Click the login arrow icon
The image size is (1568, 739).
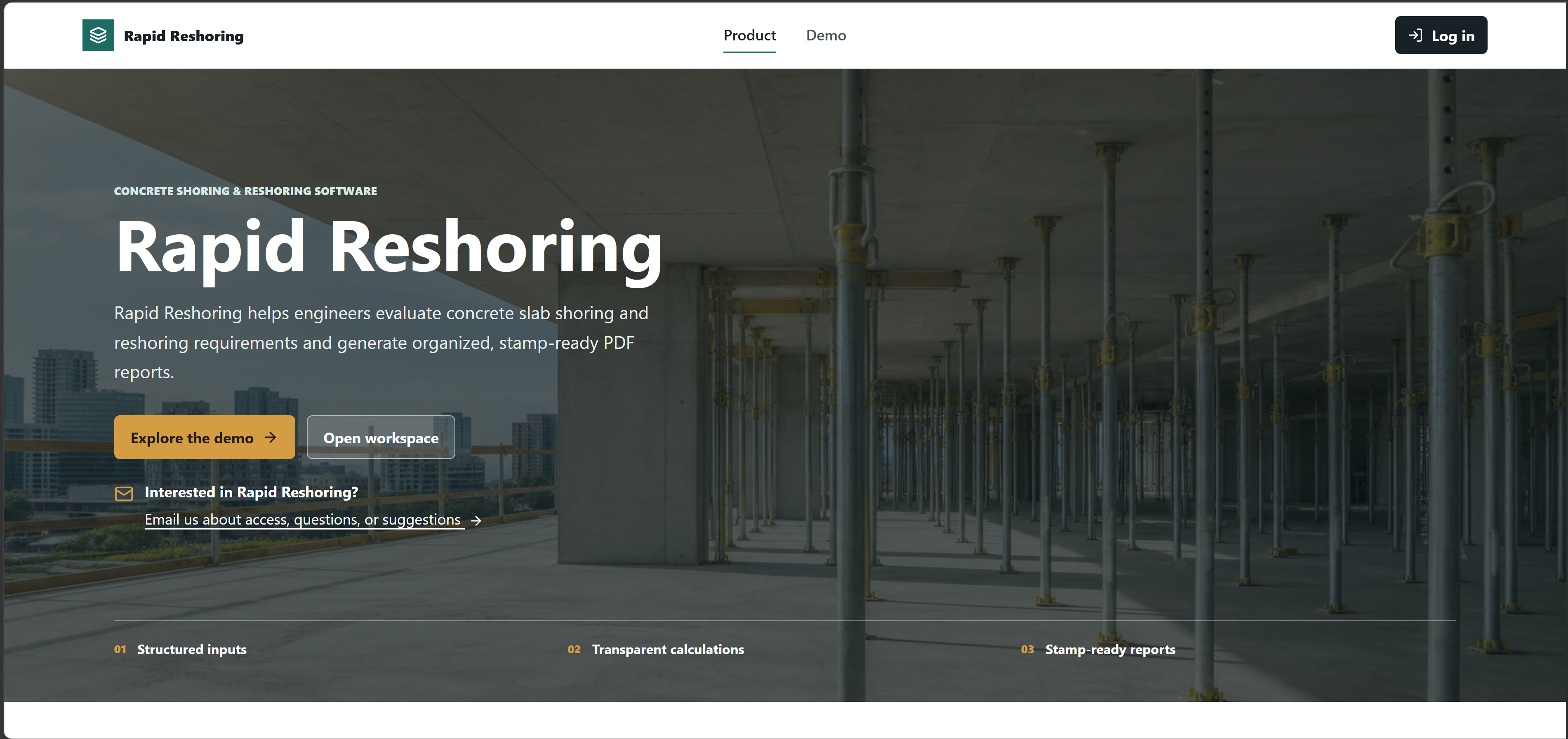coord(1415,35)
